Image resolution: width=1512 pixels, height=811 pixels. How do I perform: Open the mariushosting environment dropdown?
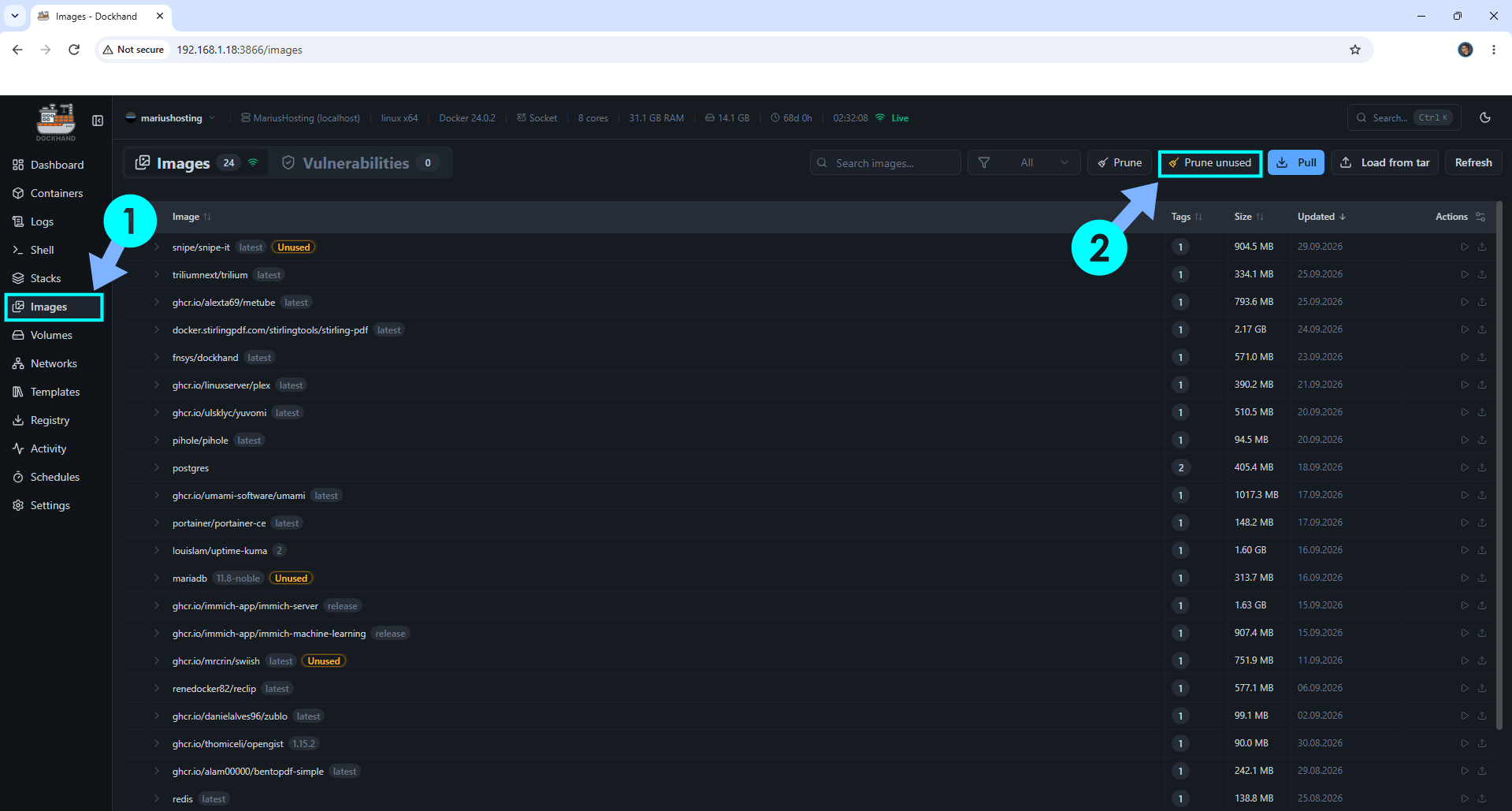[170, 118]
